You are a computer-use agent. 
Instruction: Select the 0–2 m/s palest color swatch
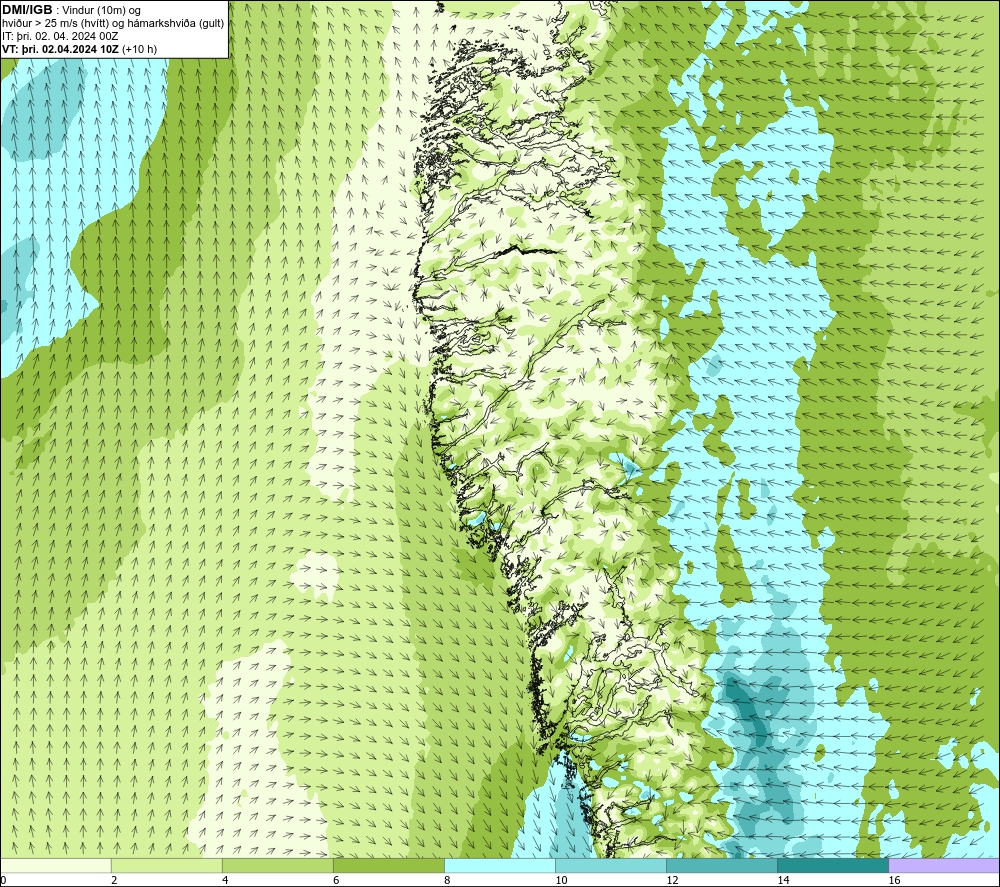click(55, 865)
